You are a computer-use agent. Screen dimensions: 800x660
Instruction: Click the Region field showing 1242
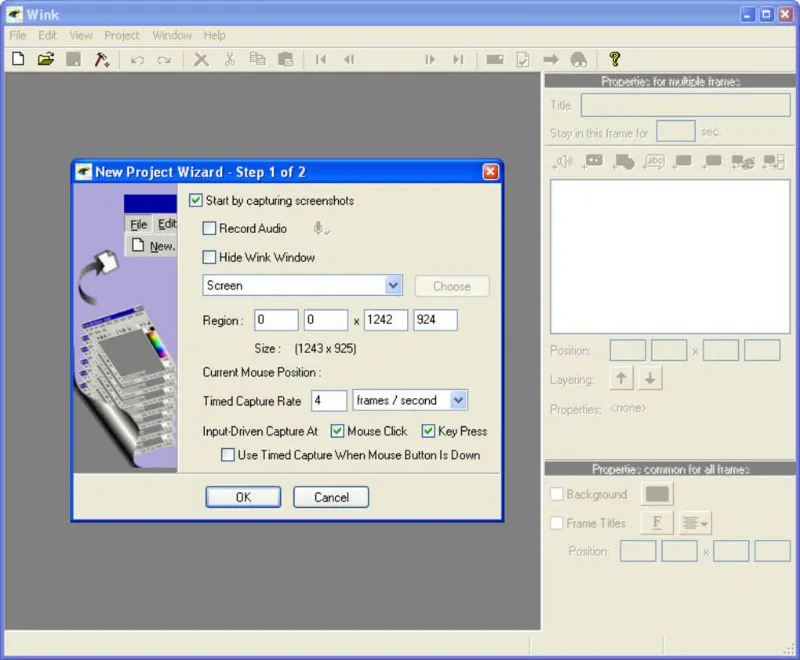(x=386, y=320)
